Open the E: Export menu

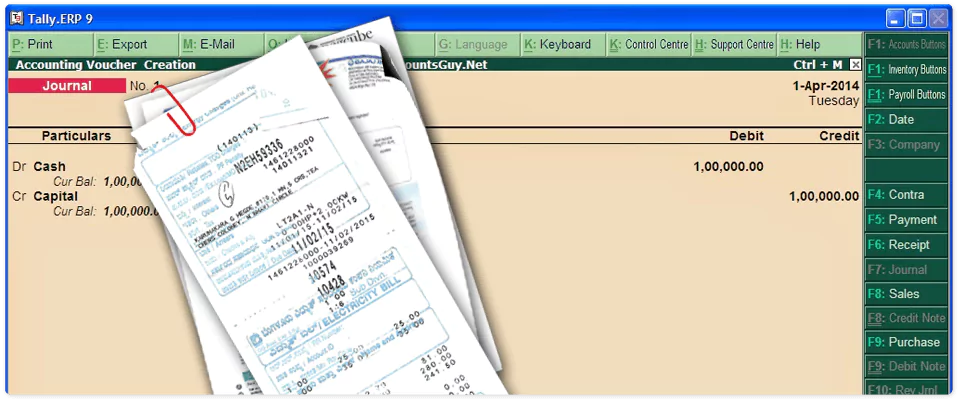(x=136, y=45)
